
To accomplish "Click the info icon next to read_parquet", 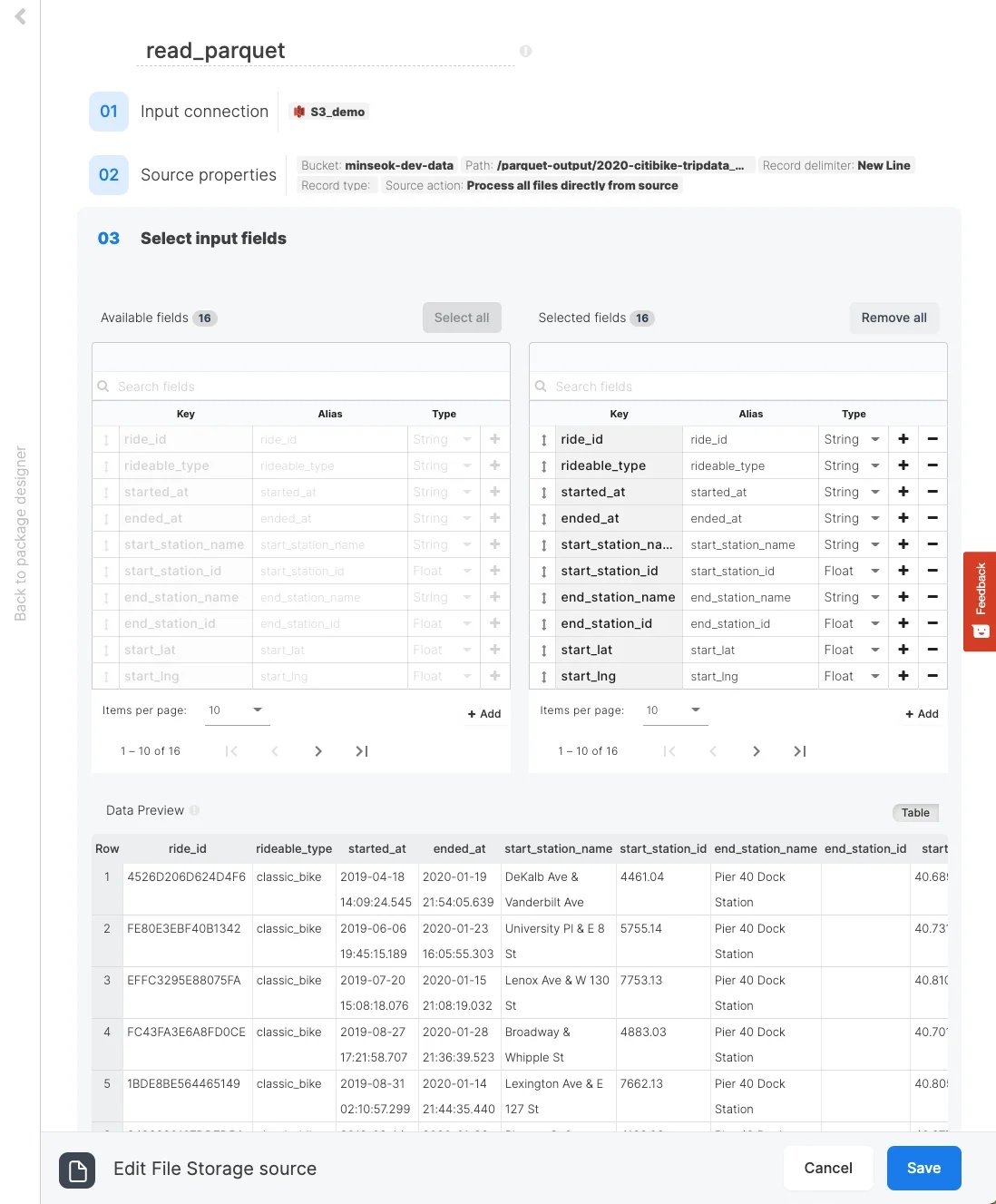I will pyautogui.click(x=525, y=51).
